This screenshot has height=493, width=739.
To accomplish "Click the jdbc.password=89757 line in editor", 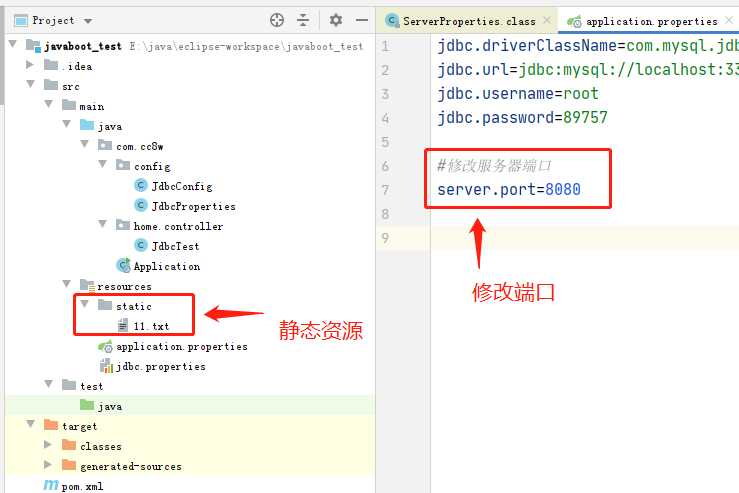I will click(522, 117).
